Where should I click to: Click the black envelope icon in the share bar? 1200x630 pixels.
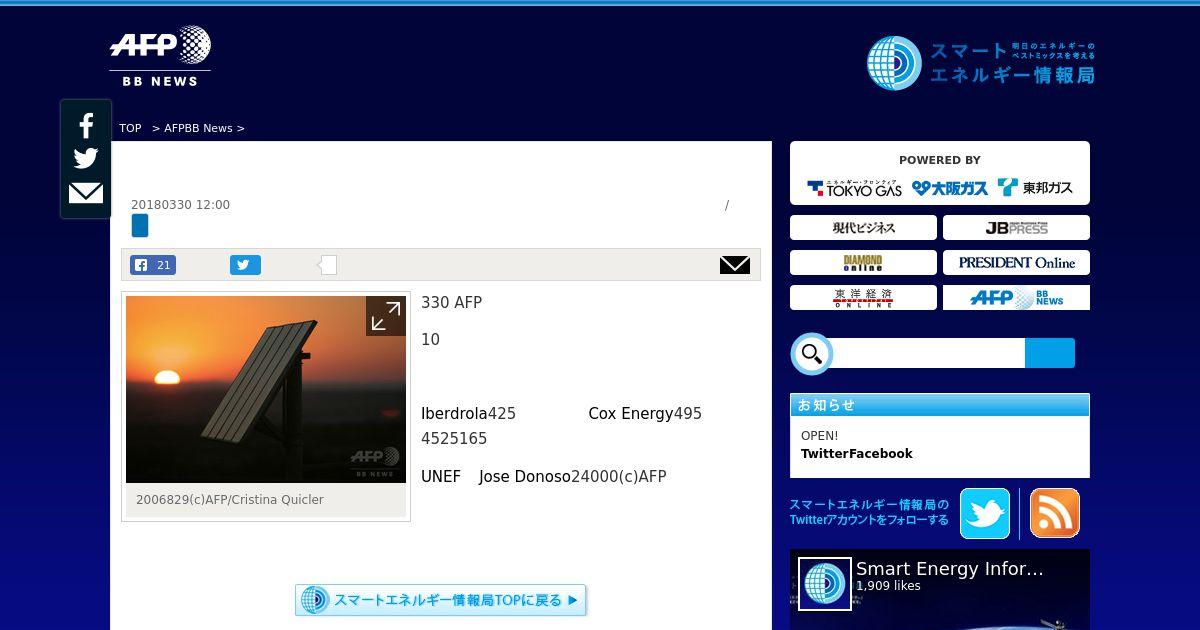pyautogui.click(x=735, y=264)
